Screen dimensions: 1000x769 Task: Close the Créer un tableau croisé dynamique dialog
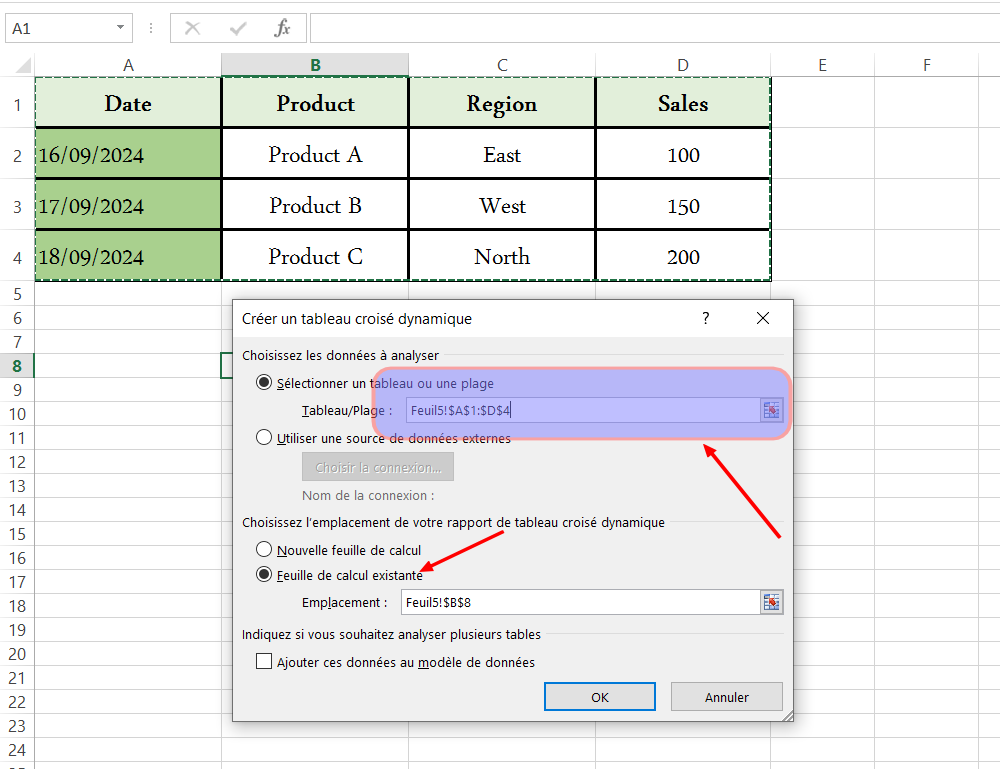(x=763, y=318)
